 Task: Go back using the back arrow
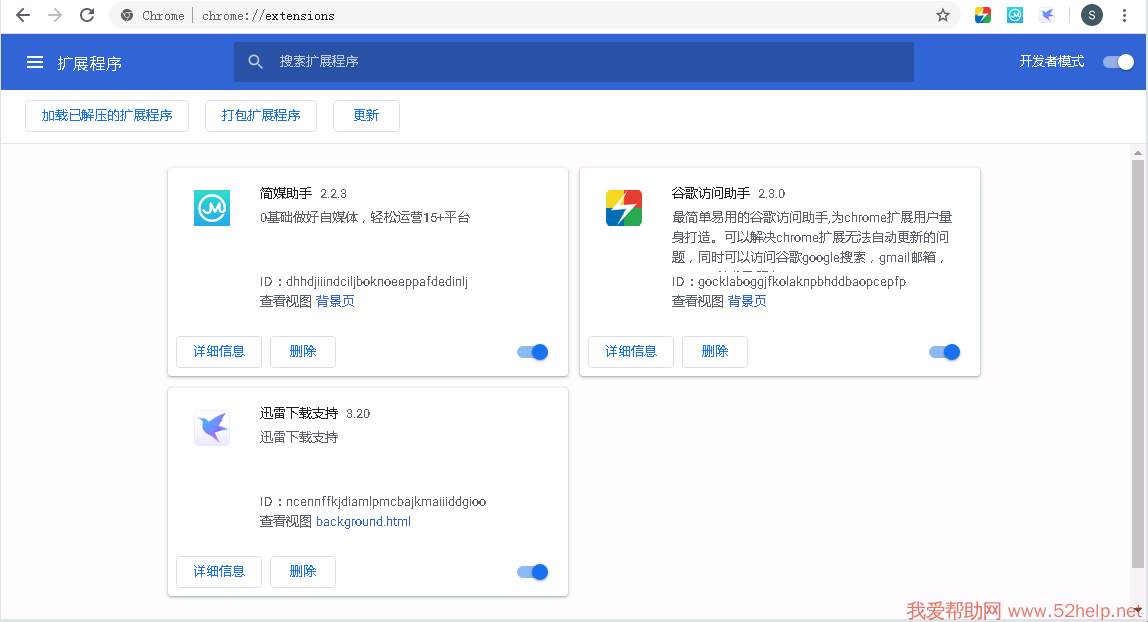coord(23,15)
